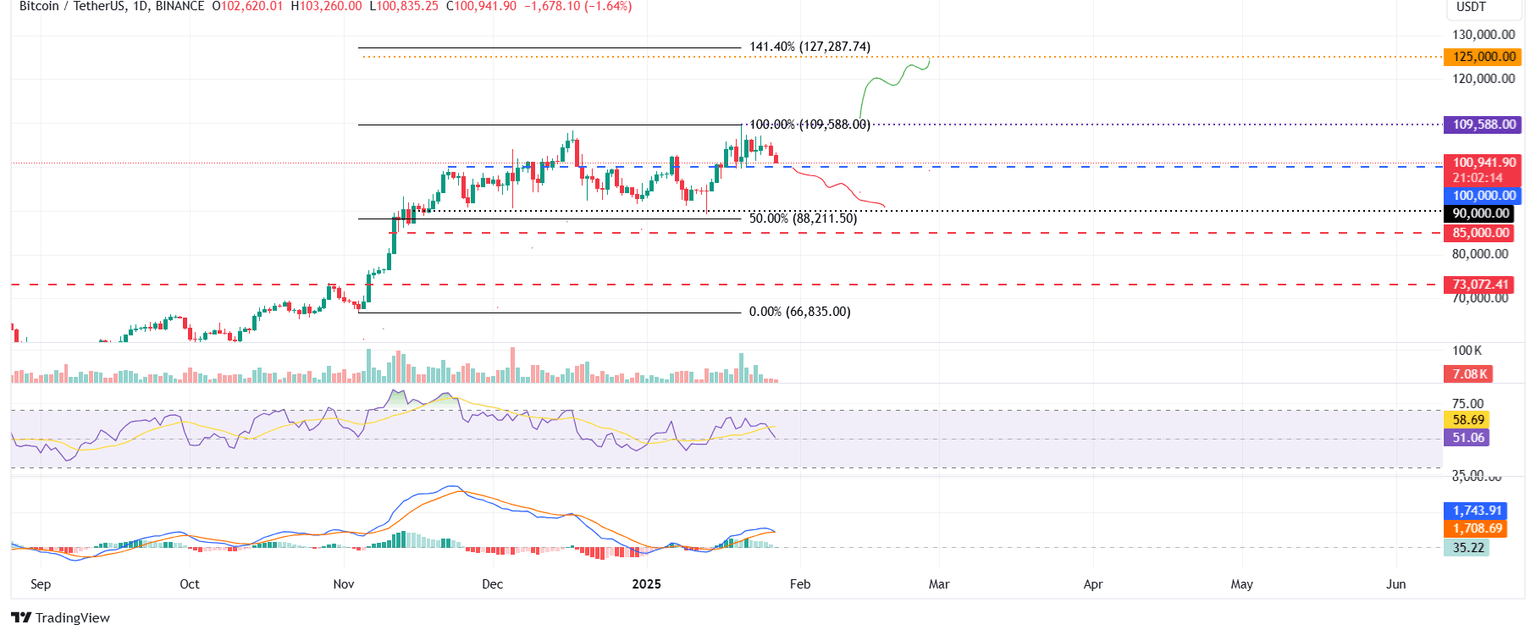Click Dec on the time axis
Image resolution: width=1536 pixels, height=636 pixels.
point(493,583)
